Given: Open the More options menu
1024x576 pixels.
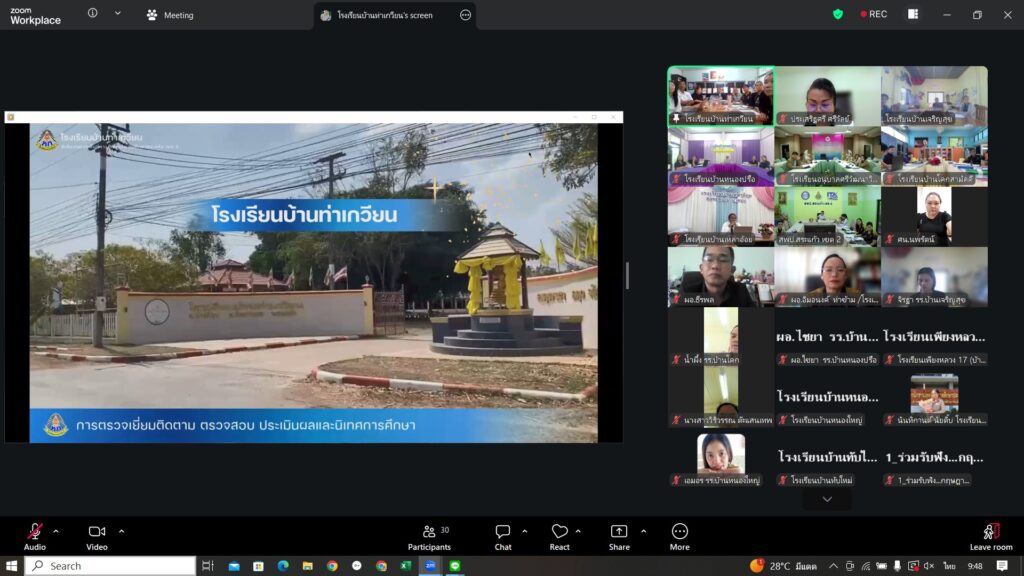Looking at the screenshot, I should tap(680, 535).
